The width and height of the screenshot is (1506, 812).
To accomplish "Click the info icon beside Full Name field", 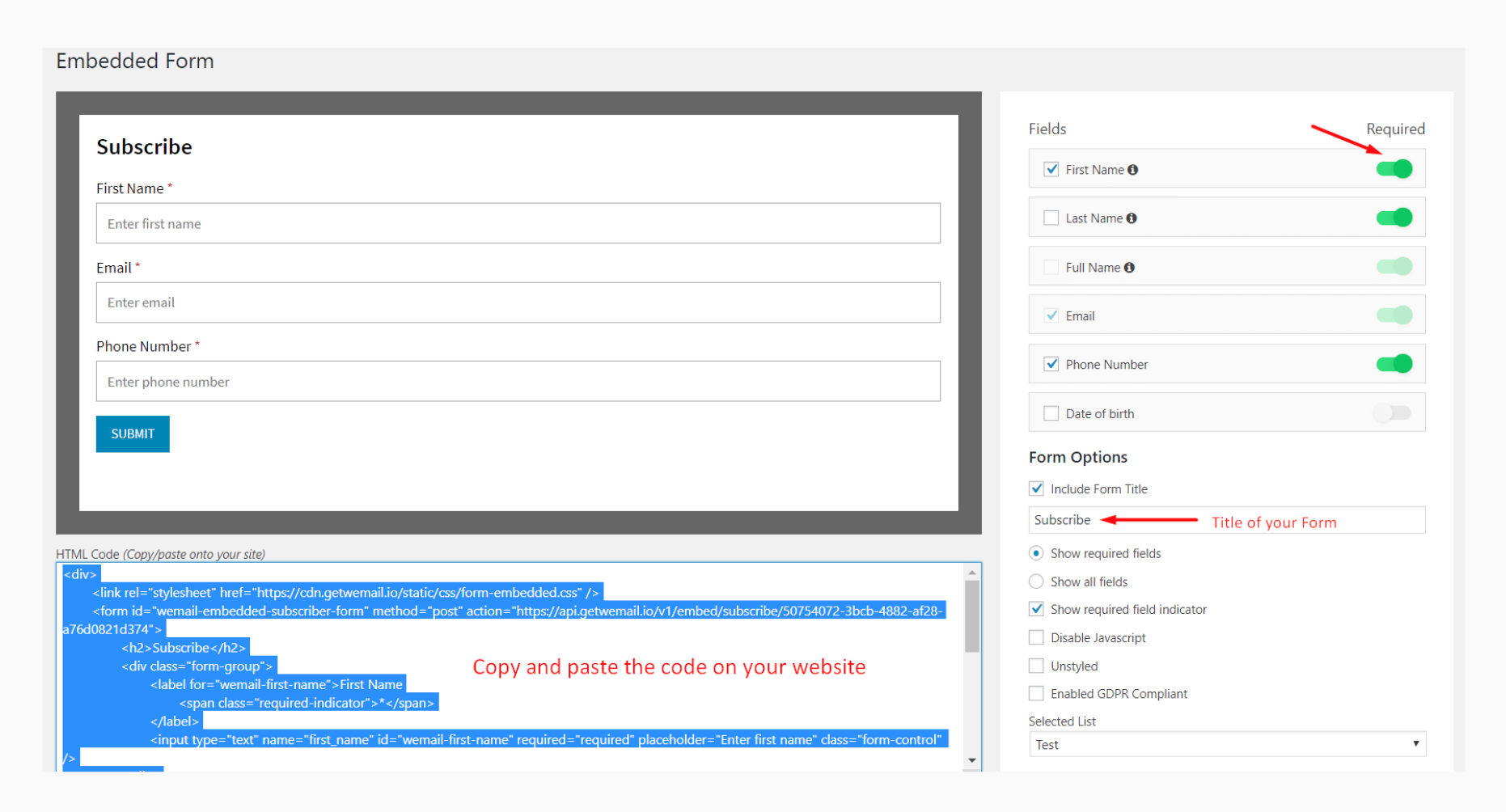I will coord(1129,267).
